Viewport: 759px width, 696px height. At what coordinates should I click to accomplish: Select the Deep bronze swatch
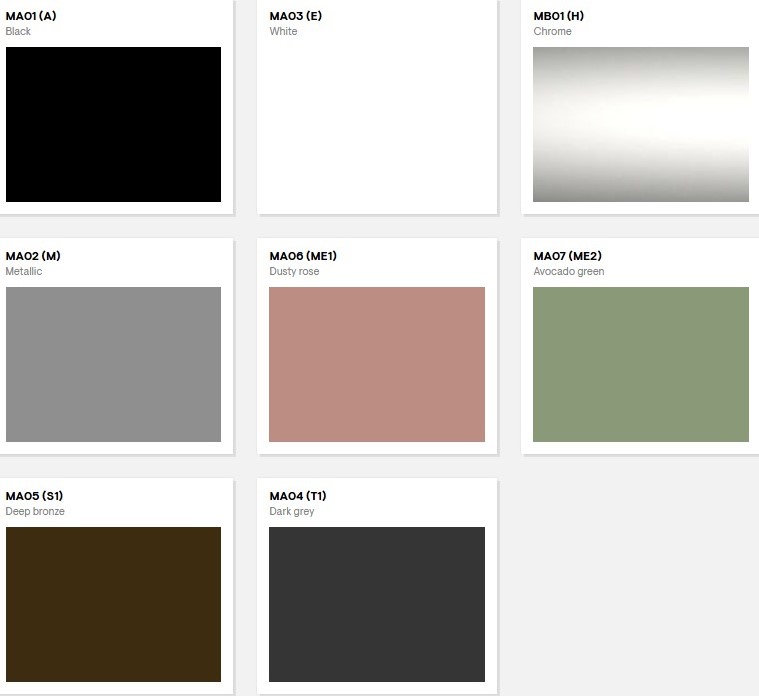113,604
